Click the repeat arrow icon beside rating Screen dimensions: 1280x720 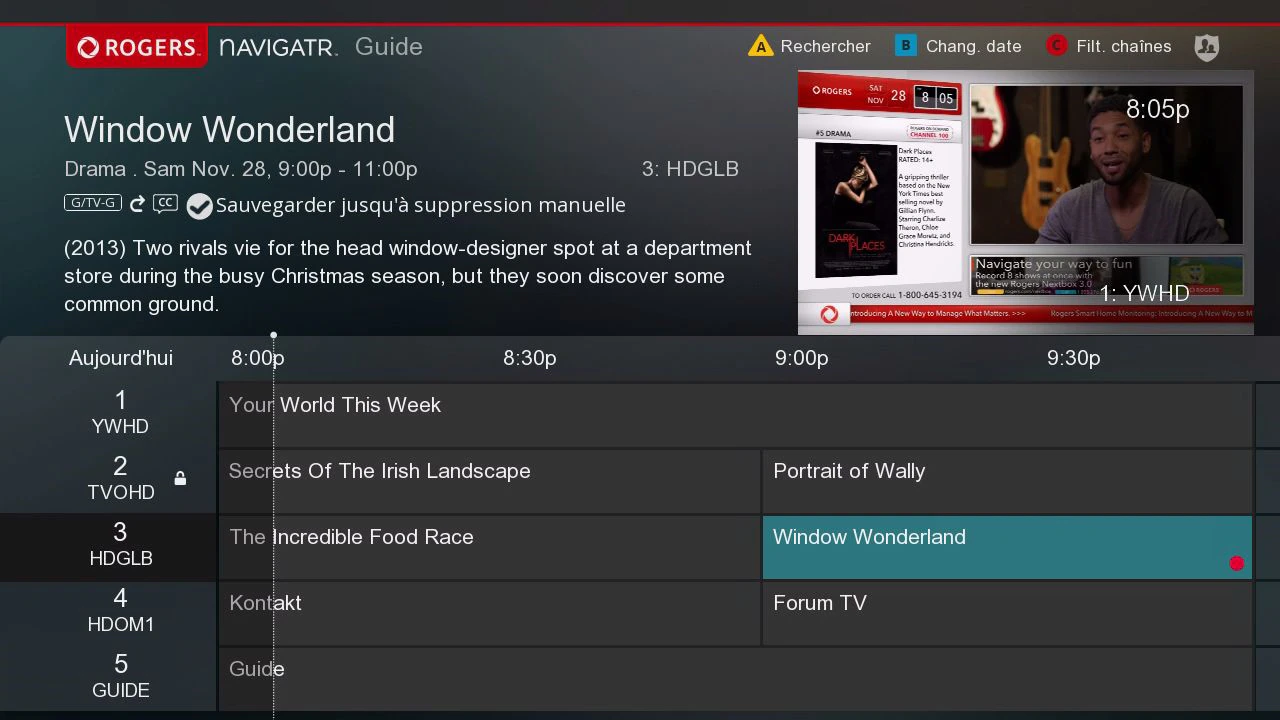click(138, 204)
